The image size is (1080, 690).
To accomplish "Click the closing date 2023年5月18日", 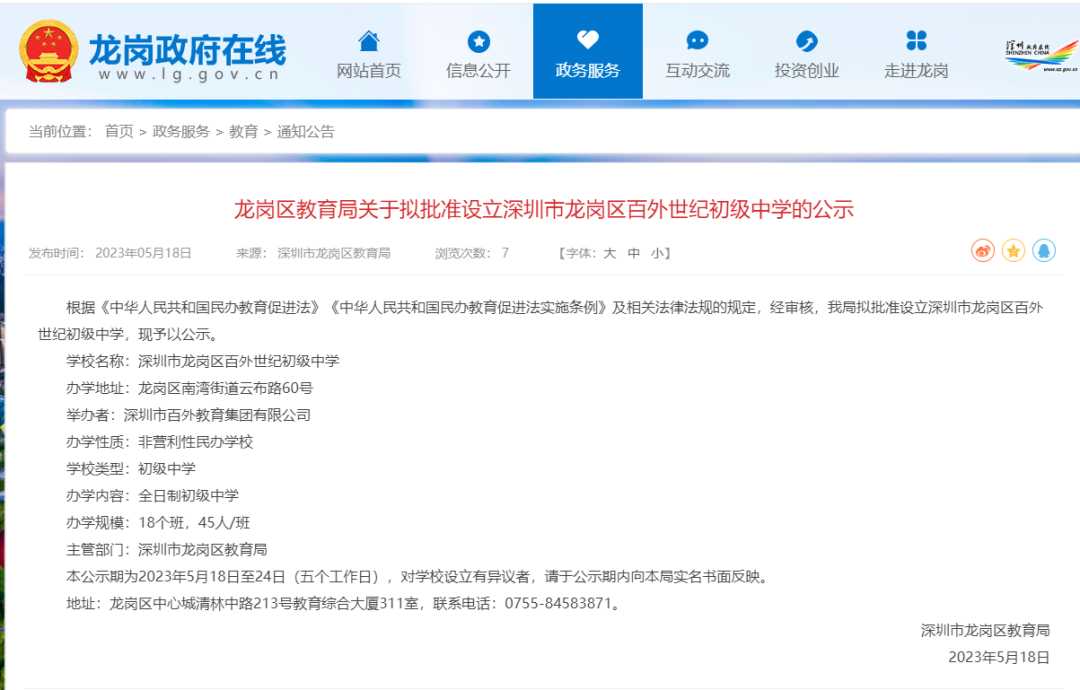I will [x=999, y=658].
